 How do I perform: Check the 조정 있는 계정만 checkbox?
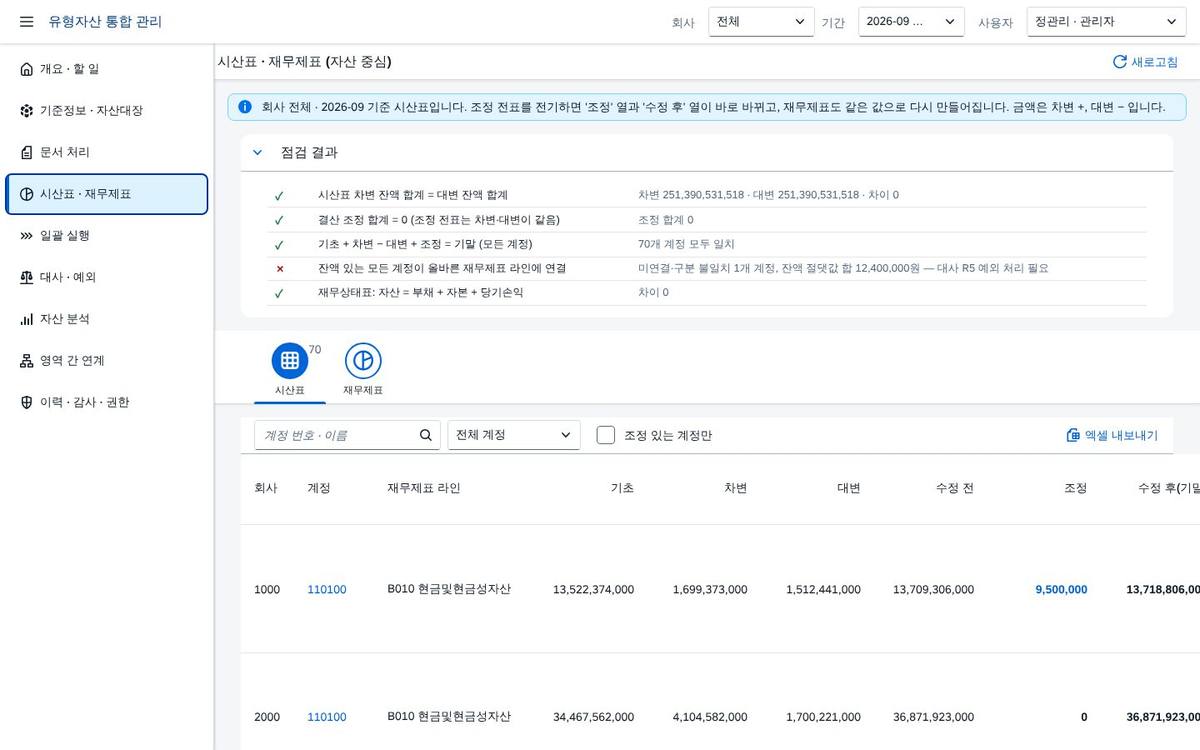[605, 435]
